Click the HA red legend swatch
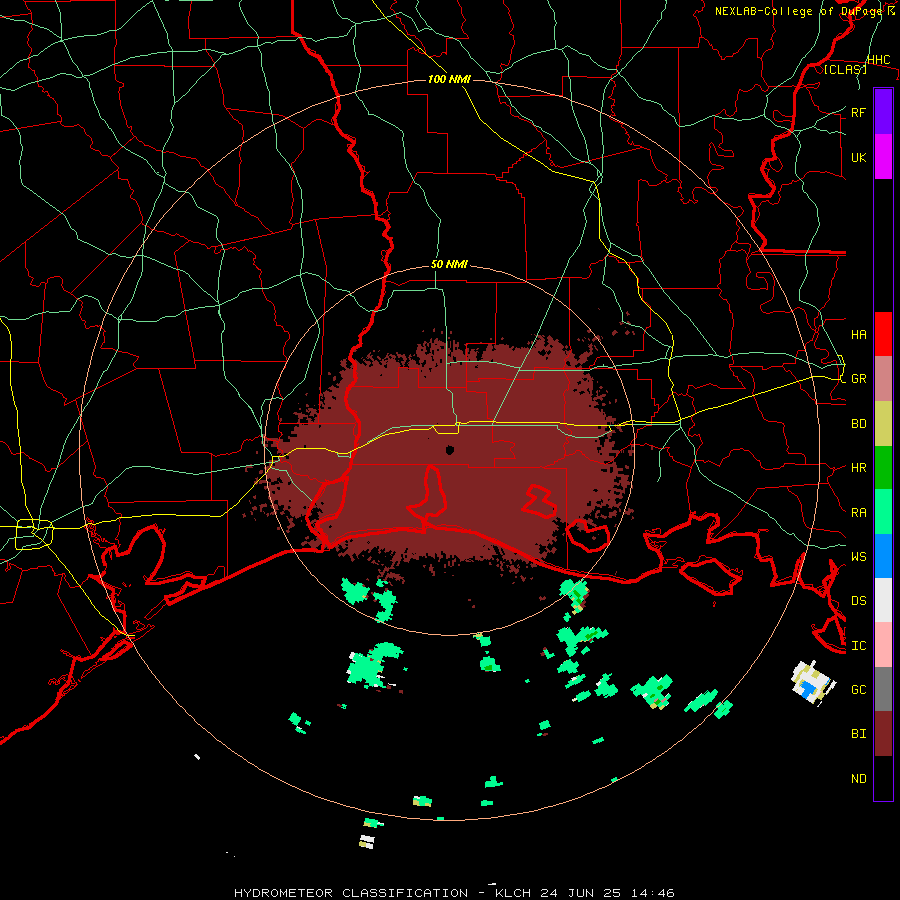The height and width of the screenshot is (900, 900). coord(883,334)
